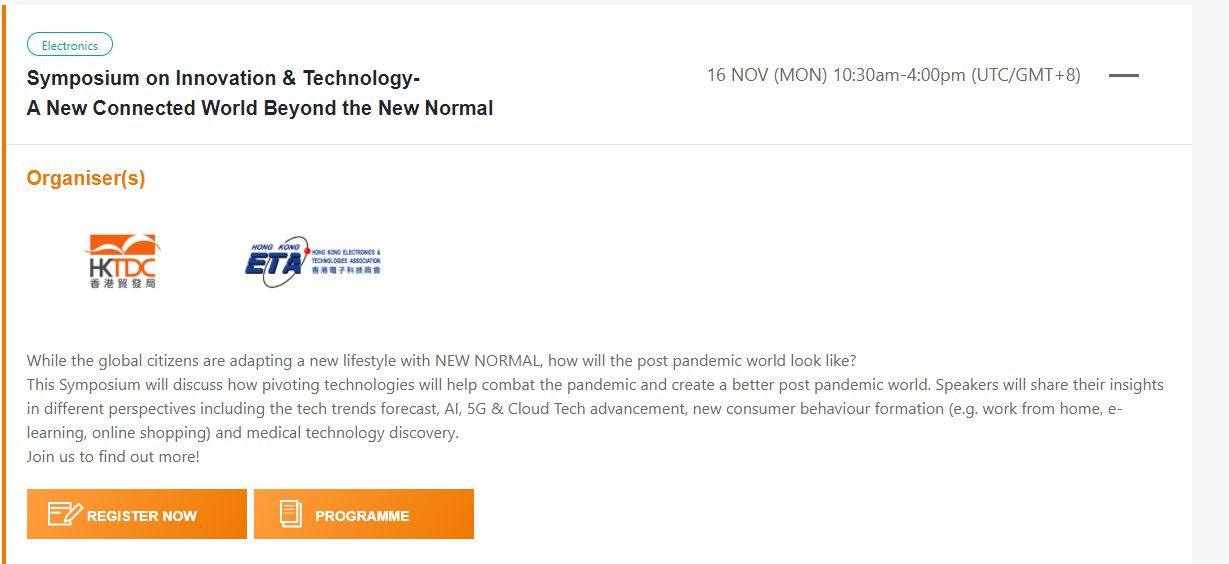Select 'A New Connected World' subtitle line
Viewport: 1229px width, 564px height.
coord(260,108)
